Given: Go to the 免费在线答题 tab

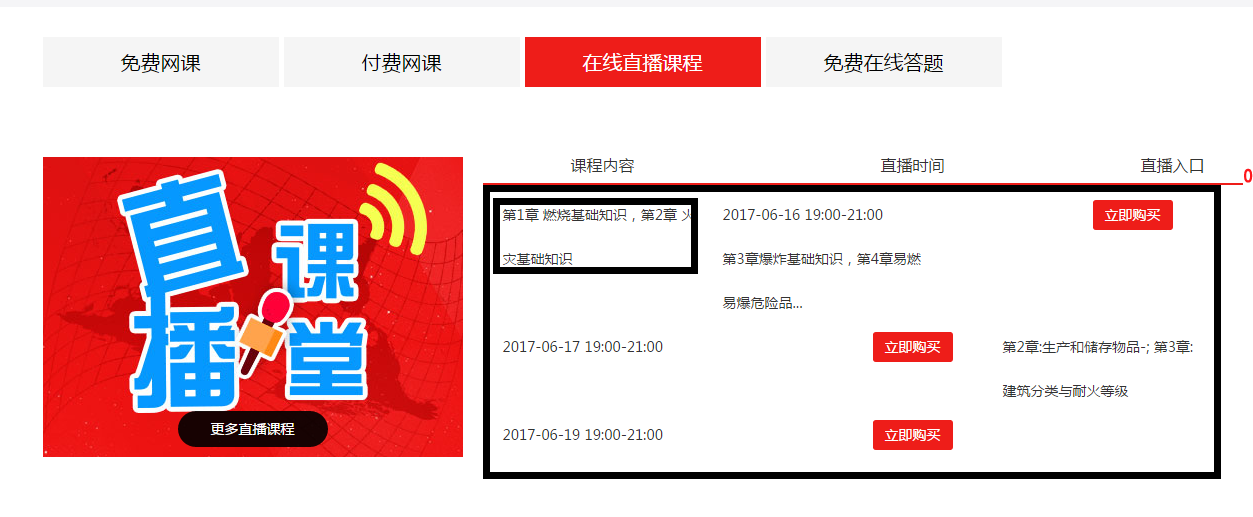Looking at the screenshot, I should click(884, 62).
